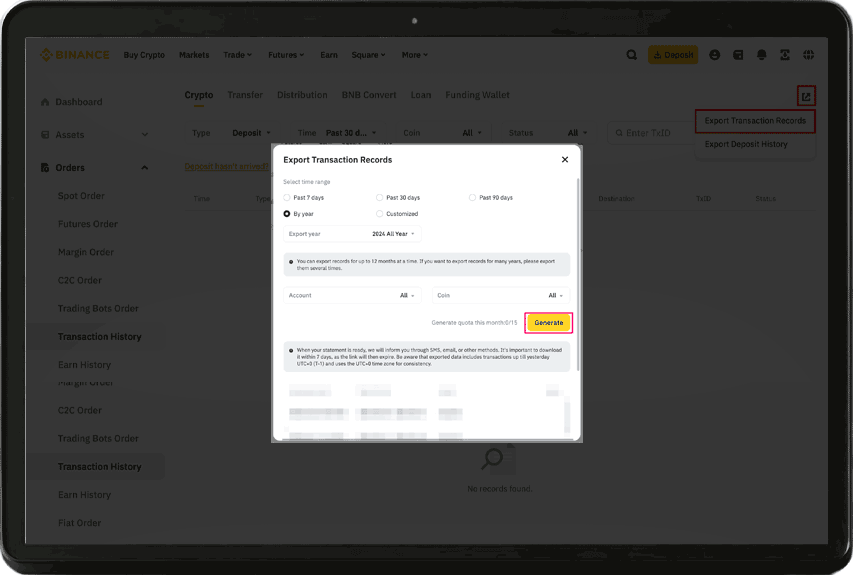Select the Customized time range option
Screen dimensions: 853x575
pos(380,214)
